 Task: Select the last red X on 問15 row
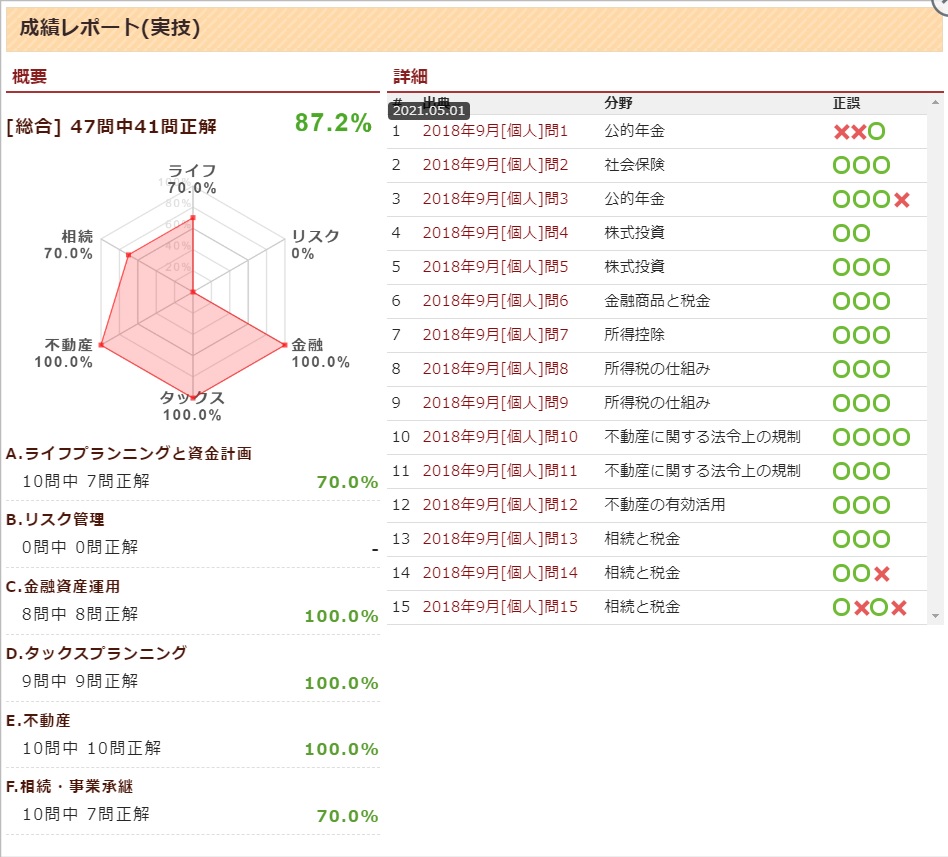pos(897,607)
